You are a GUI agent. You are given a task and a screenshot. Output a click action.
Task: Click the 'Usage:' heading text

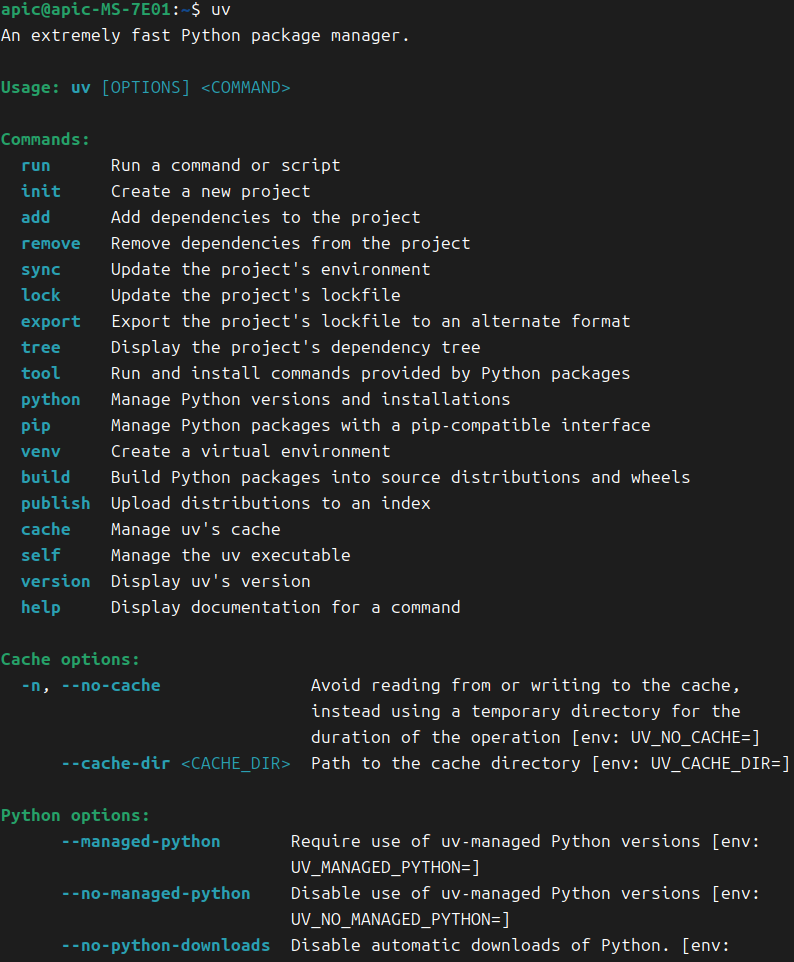(30, 88)
